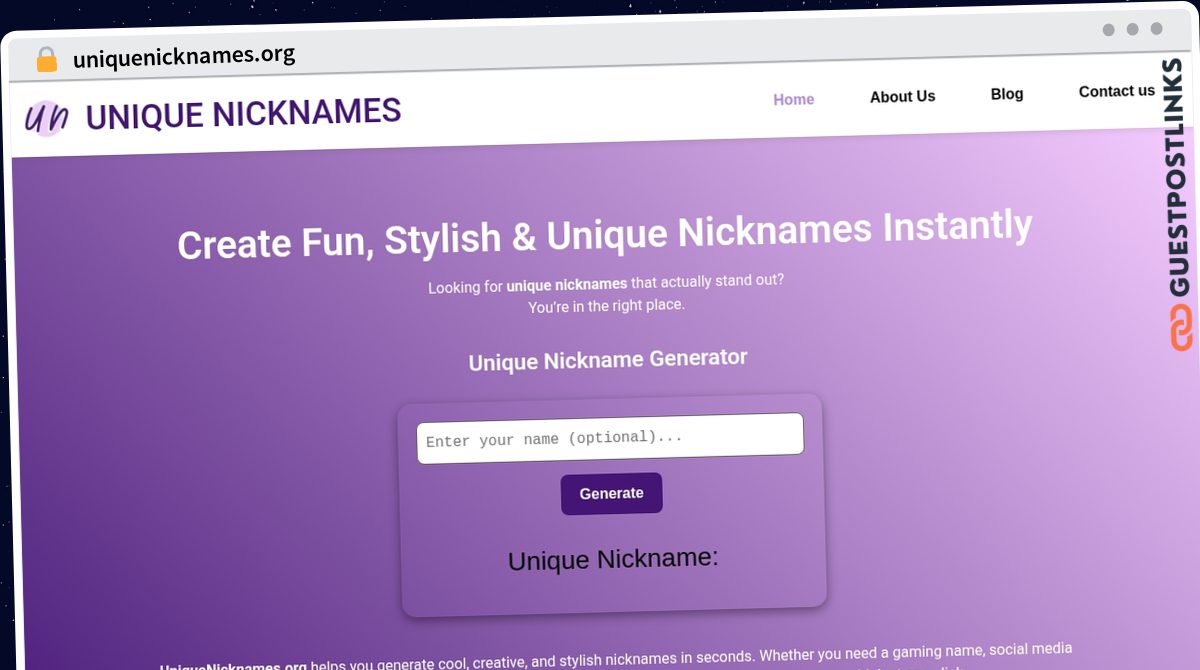Click the padlock icon in address bar
1200x670 pixels.
point(46,60)
